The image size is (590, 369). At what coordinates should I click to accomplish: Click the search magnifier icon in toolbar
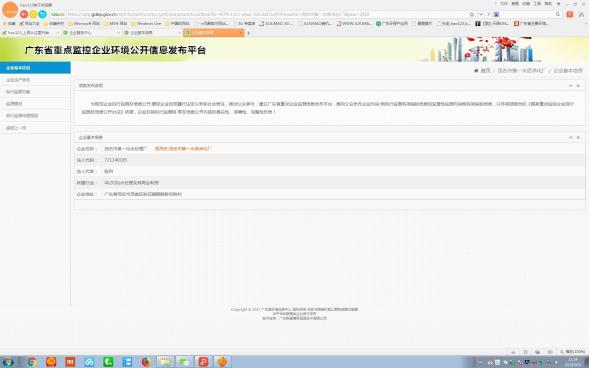pos(558,14)
